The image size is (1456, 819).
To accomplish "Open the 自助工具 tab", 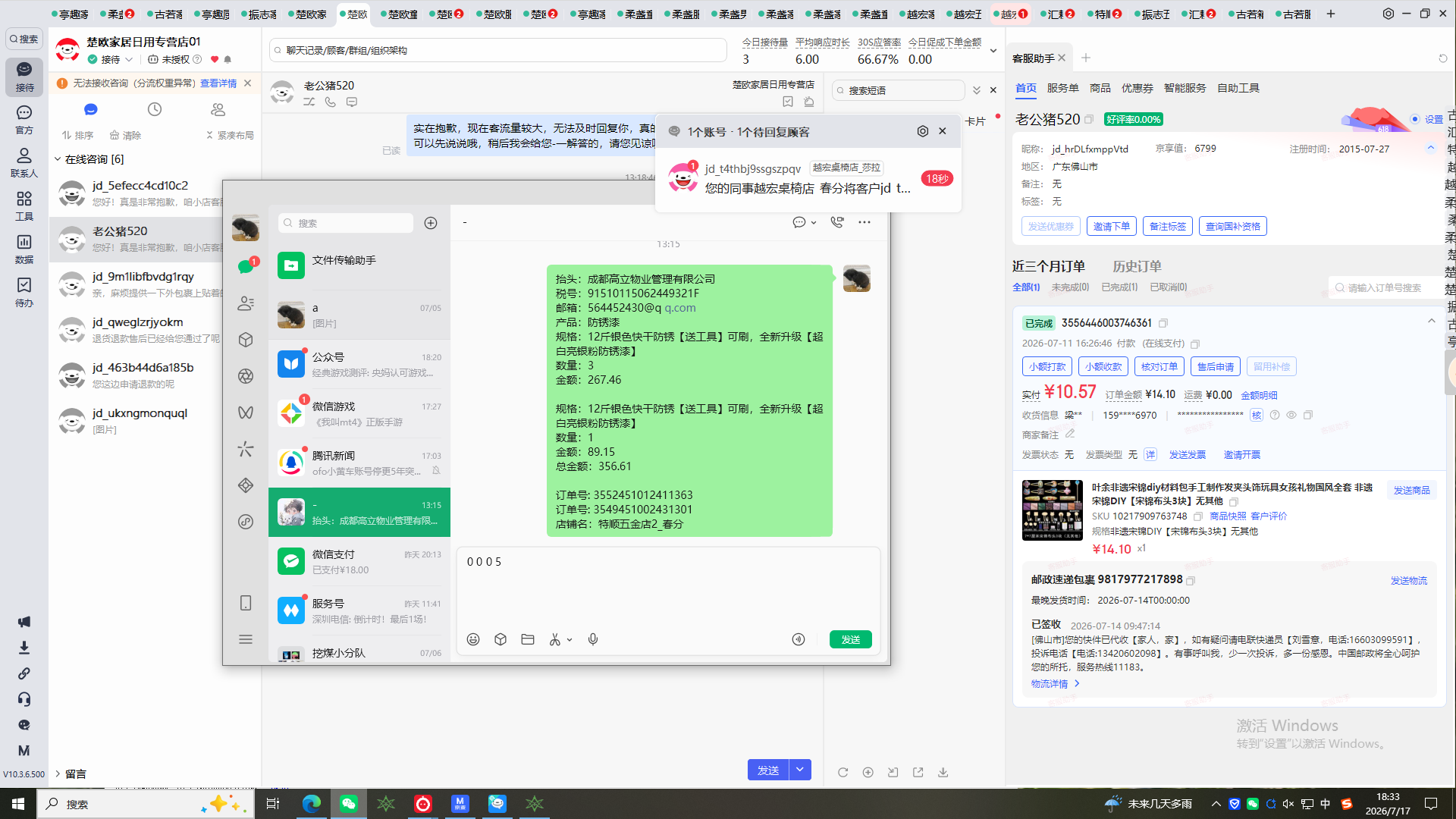I will [1238, 88].
